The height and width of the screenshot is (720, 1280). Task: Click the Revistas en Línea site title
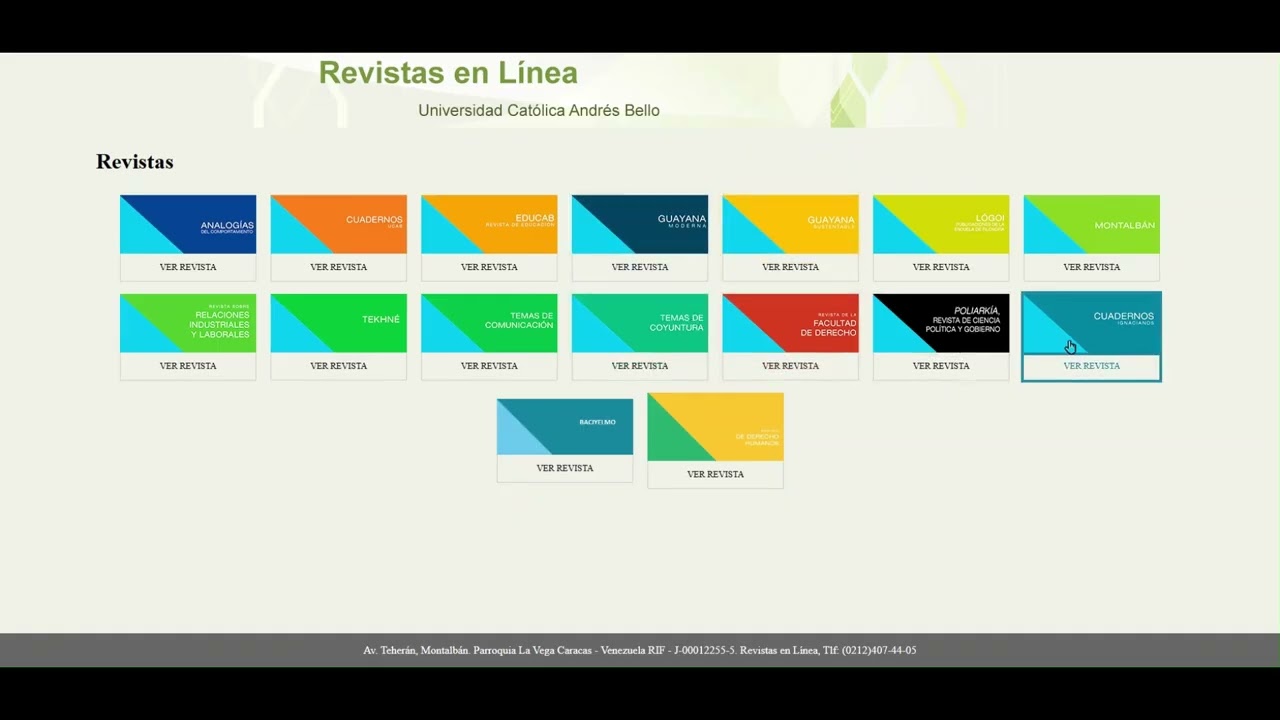[x=448, y=73]
